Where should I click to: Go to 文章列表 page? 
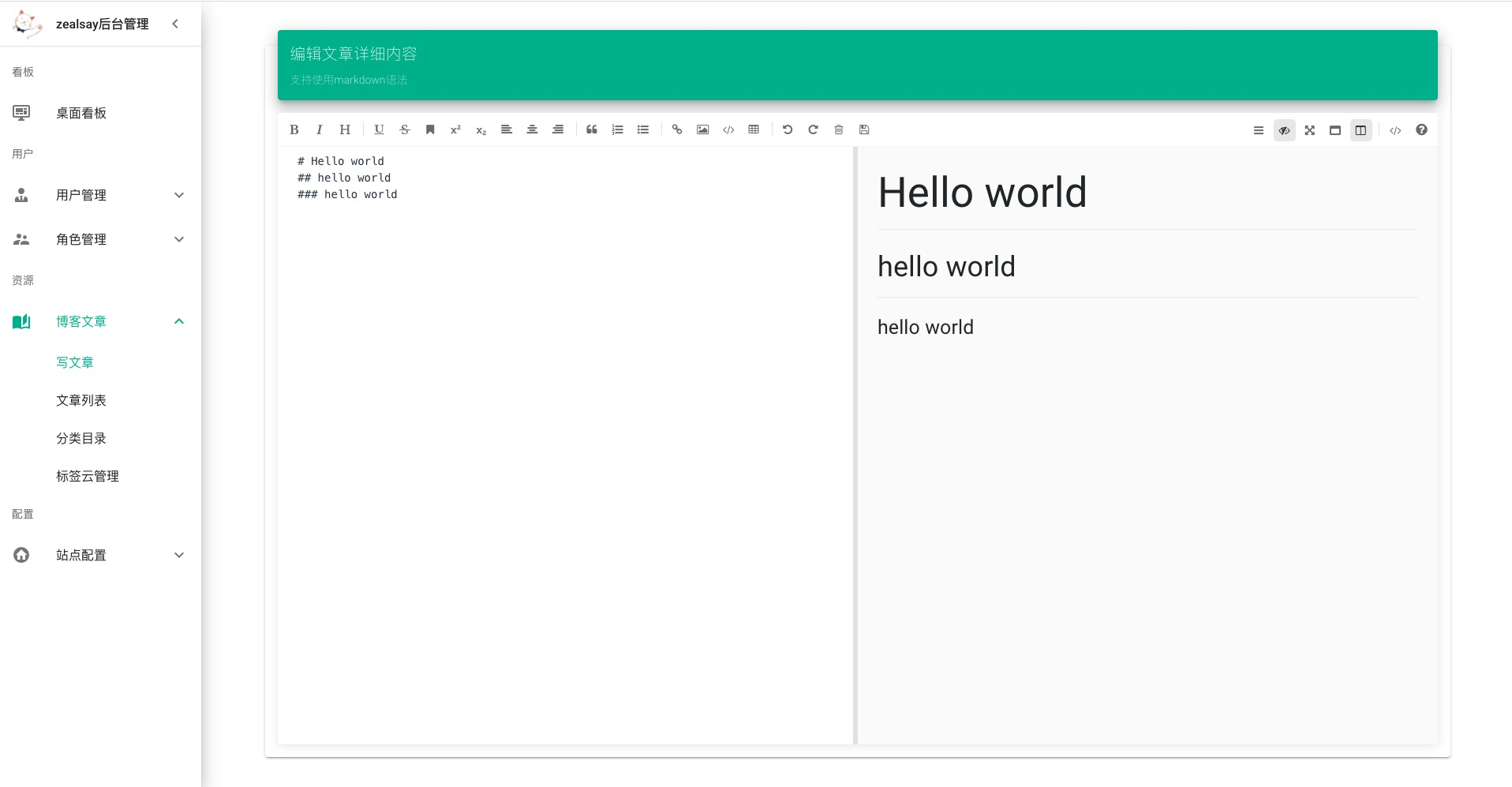tap(81, 400)
